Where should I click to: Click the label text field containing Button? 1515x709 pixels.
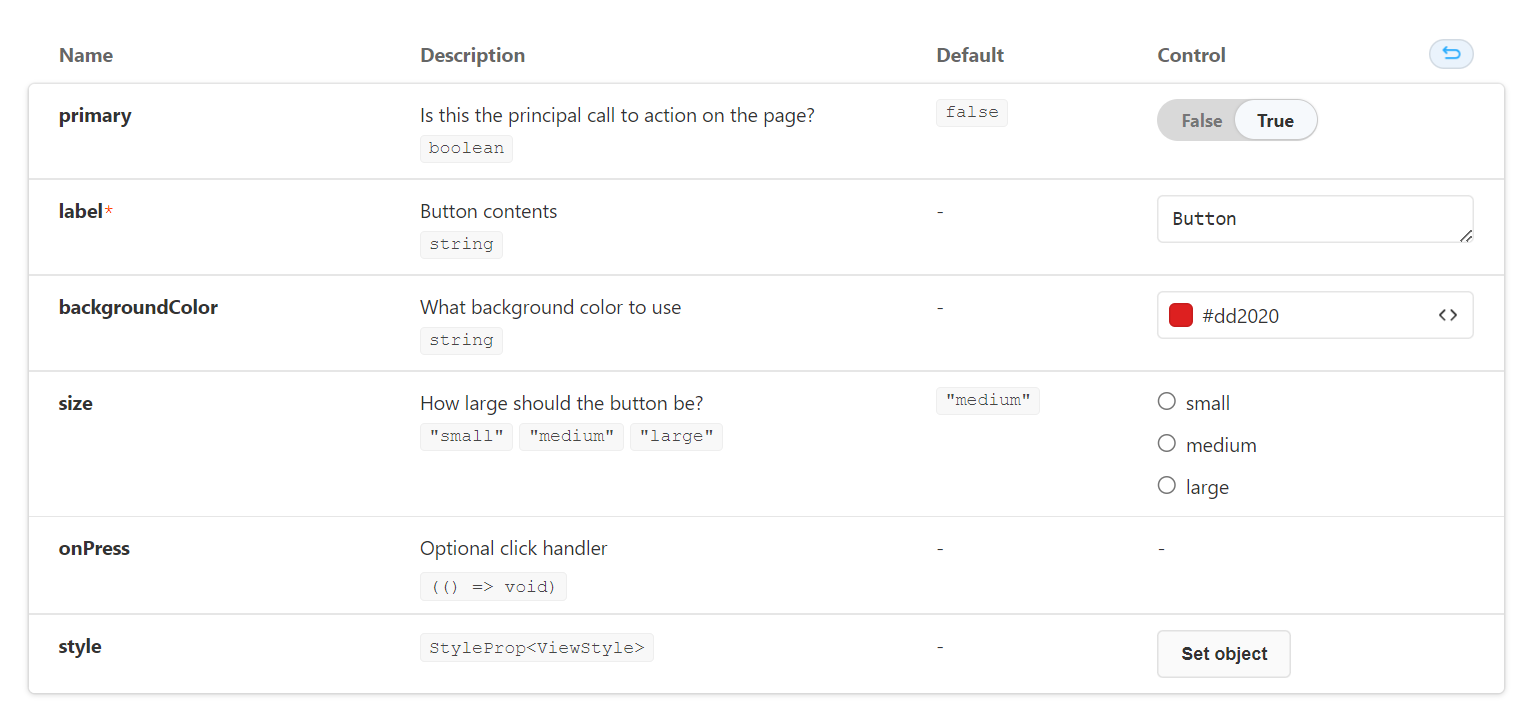click(1300, 219)
